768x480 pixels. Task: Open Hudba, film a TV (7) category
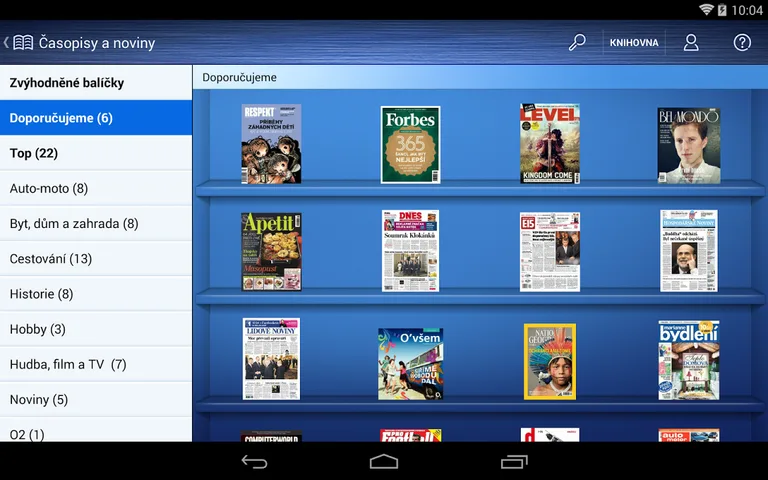[96, 364]
